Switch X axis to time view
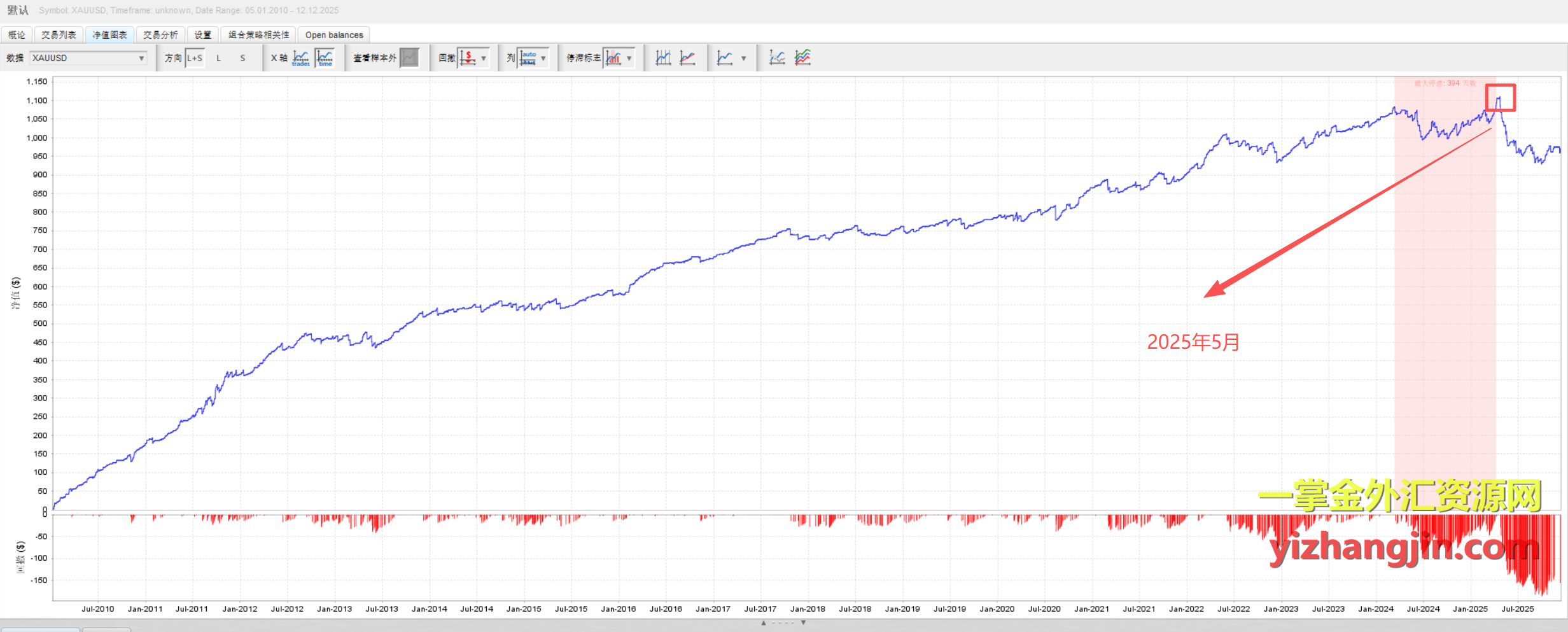The width and height of the screenshot is (1568, 632). tap(325, 58)
